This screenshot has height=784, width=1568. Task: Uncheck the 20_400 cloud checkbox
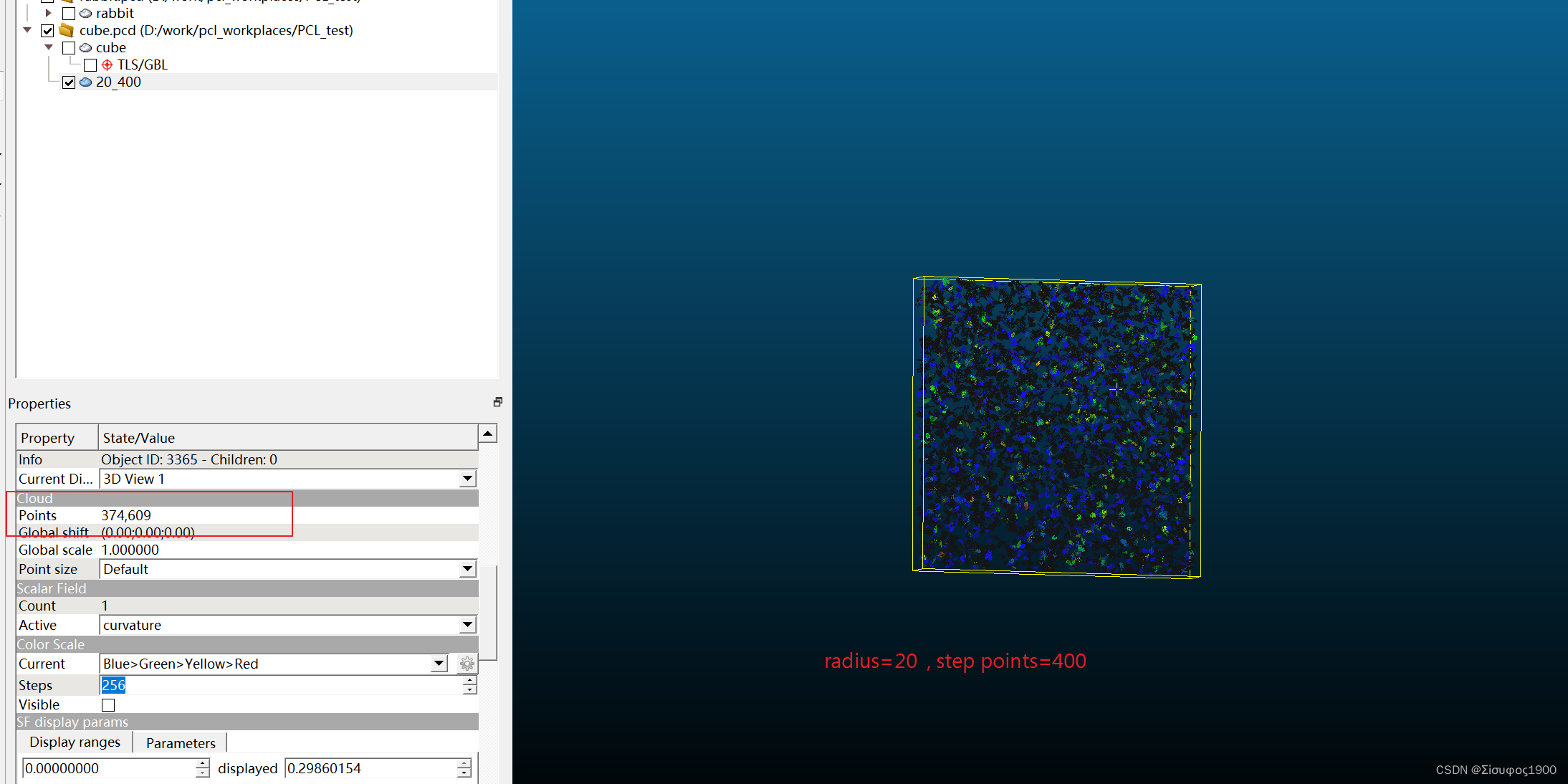click(x=69, y=82)
